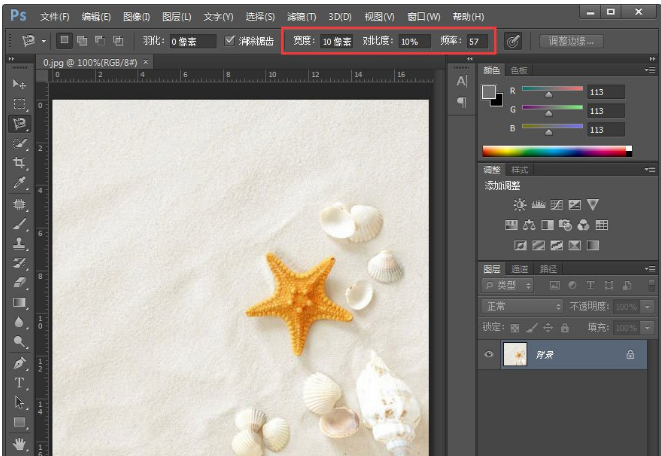
Task: Click the 频率 input field showing 57
Action: [477, 42]
